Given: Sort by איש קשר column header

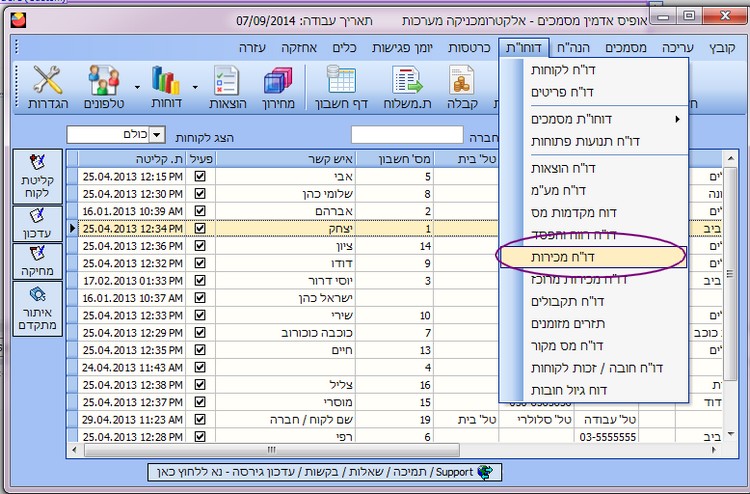Looking at the screenshot, I should [x=286, y=159].
